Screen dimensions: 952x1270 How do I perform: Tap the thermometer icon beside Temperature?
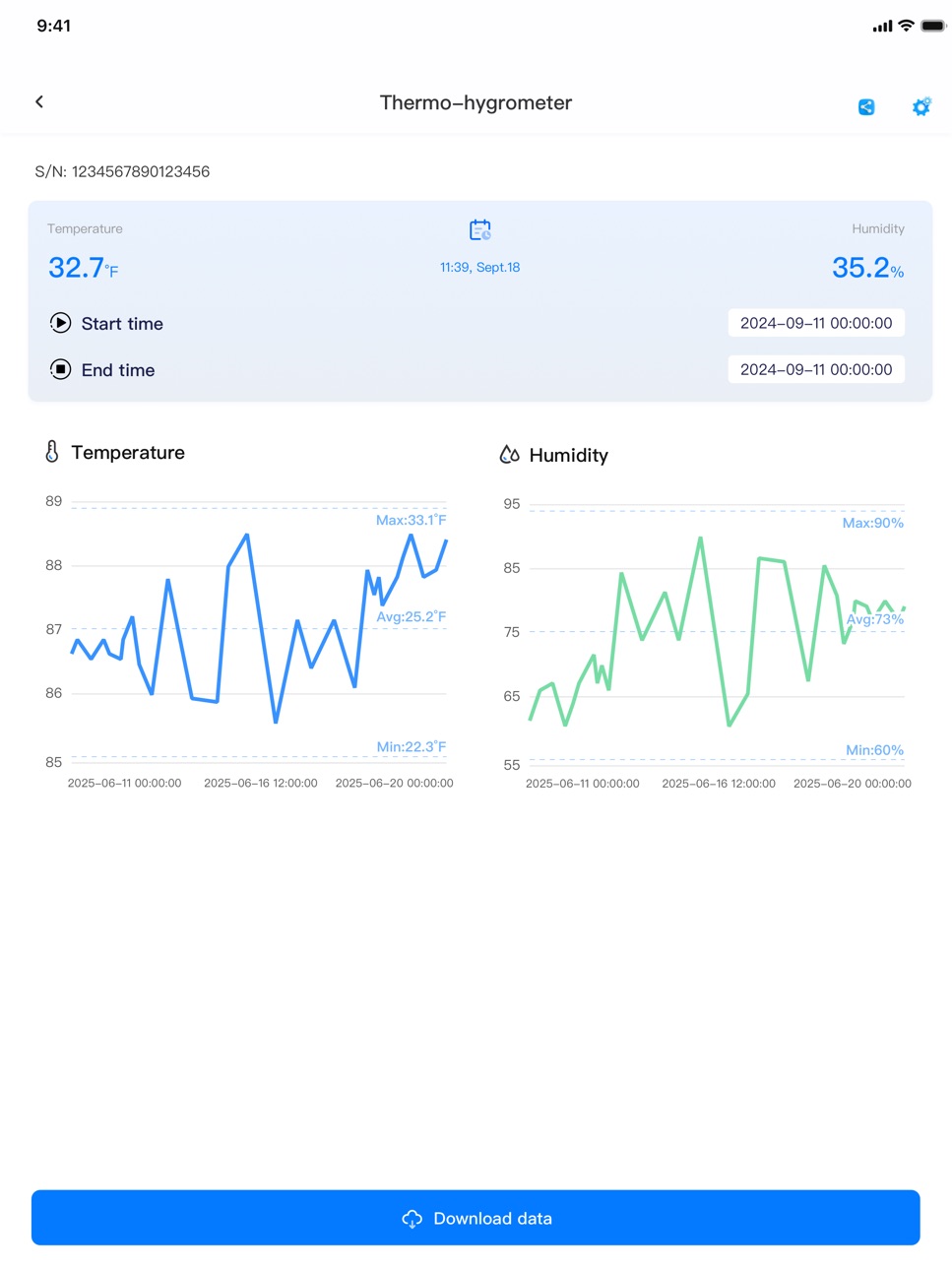52,452
